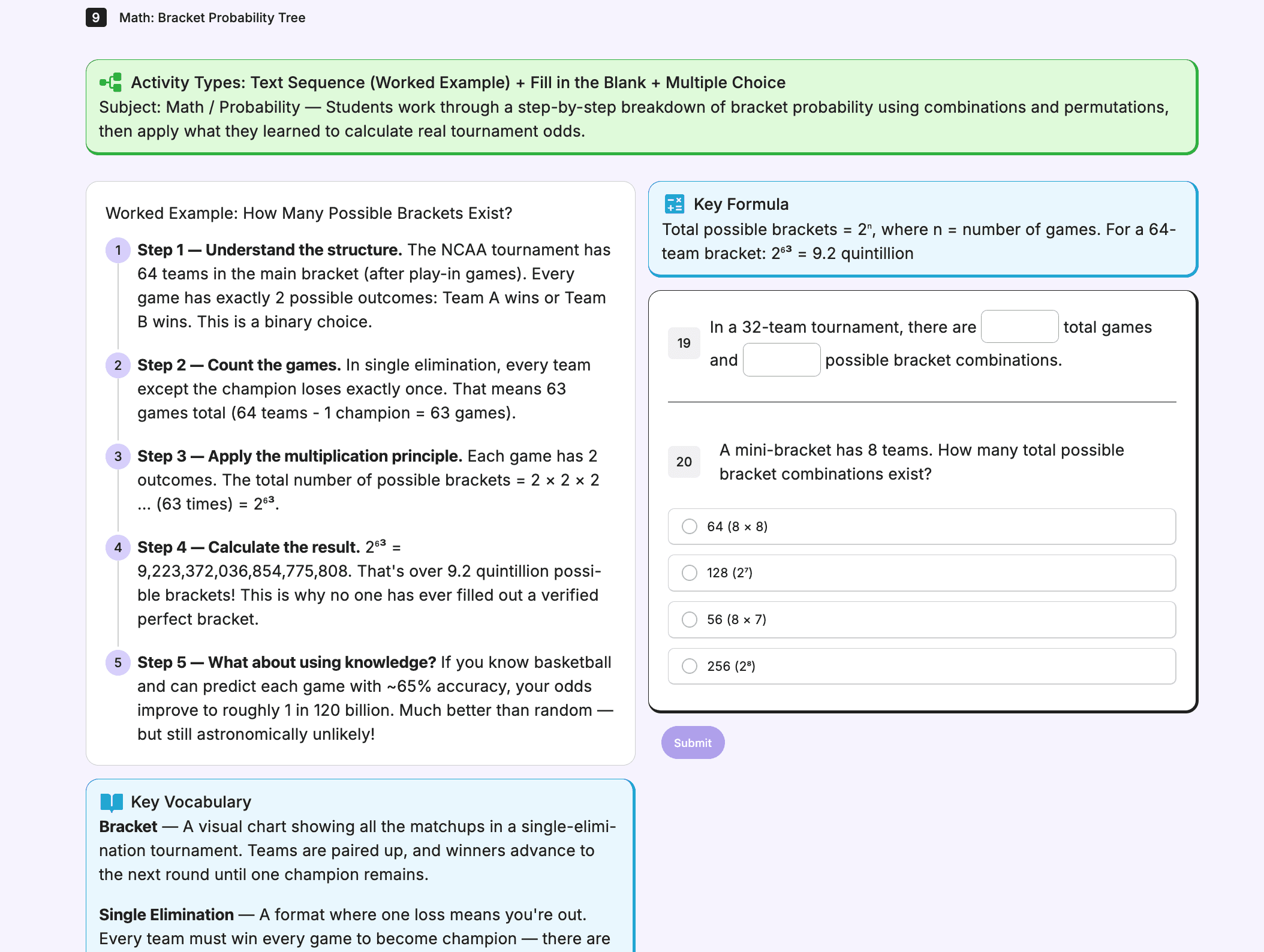Click the bracket combinations blank field

pos(781,360)
